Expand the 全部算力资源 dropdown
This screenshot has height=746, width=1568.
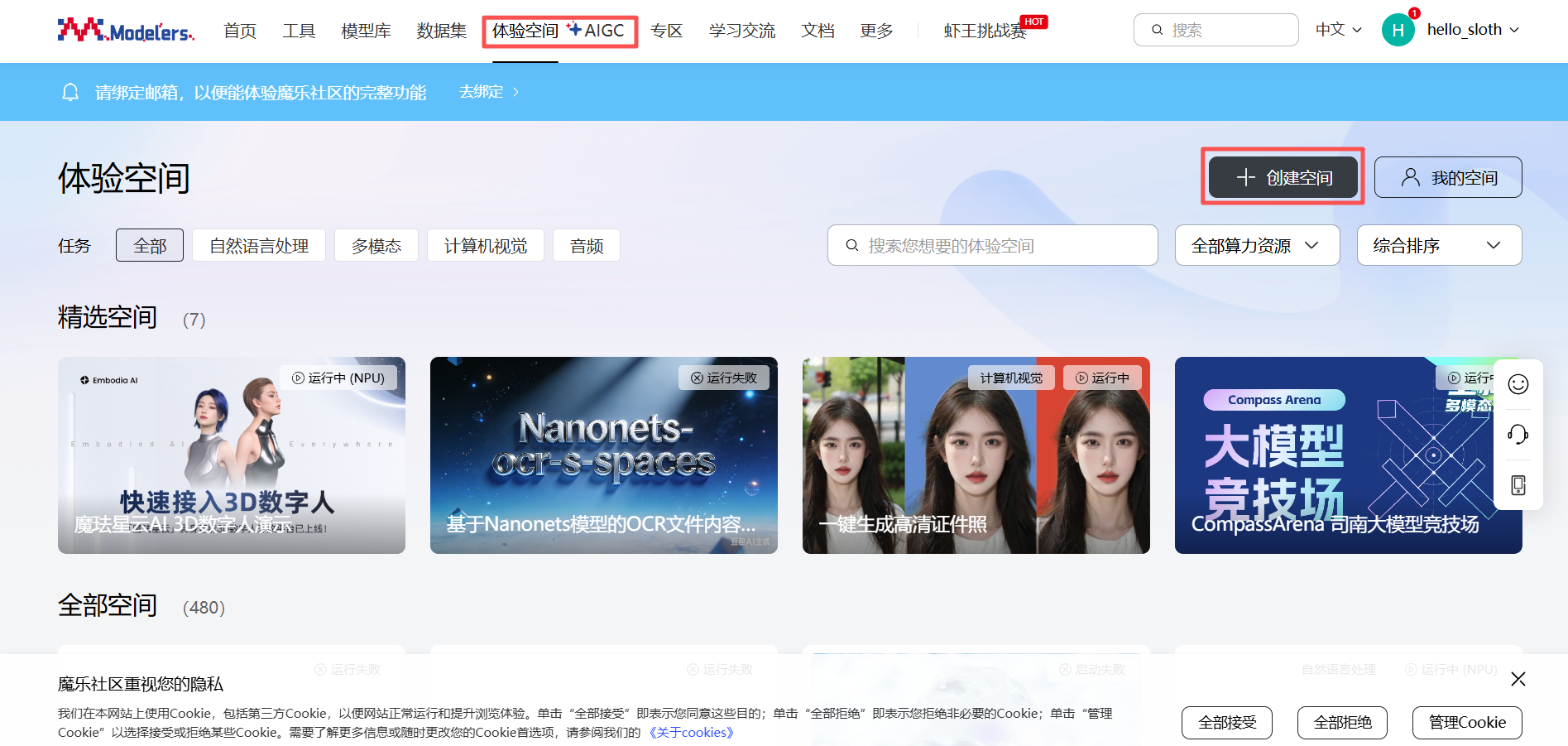pyautogui.click(x=1256, y=246)
